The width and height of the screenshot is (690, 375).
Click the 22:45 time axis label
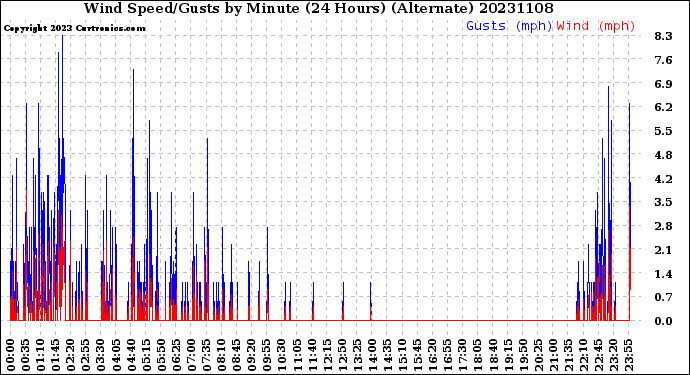click(598, 355)
